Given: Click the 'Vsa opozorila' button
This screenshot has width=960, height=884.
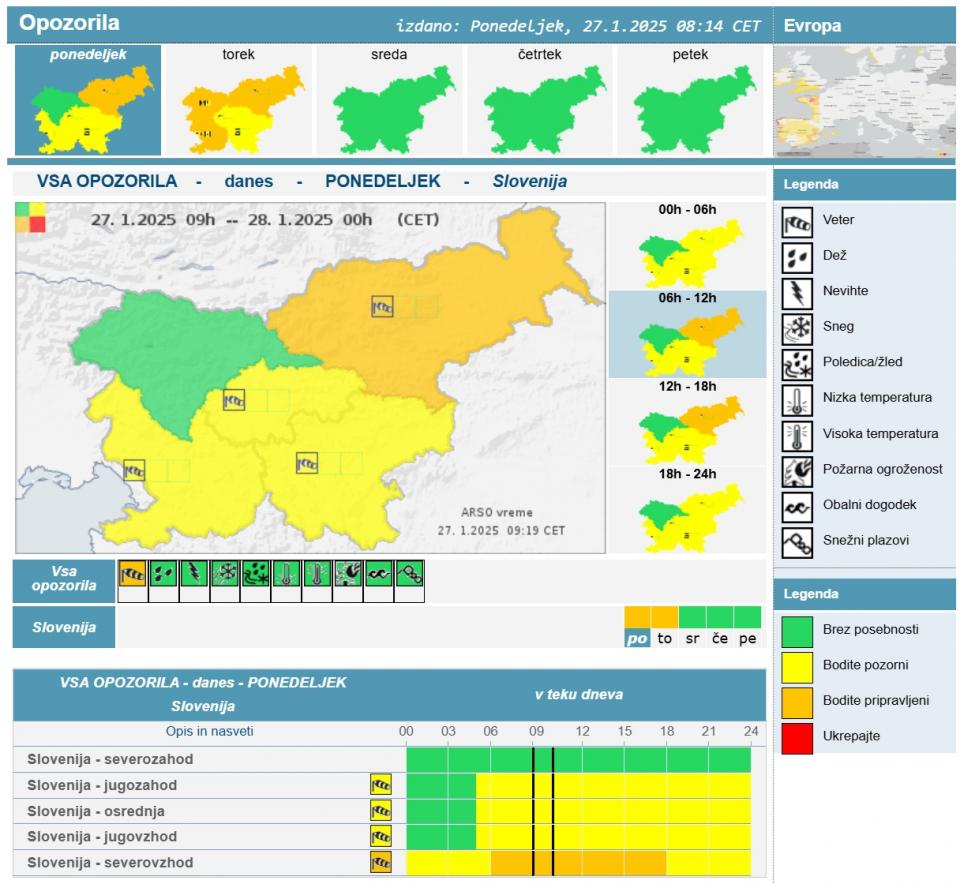Looking at the screenshot, I should [x=64, y=580].
